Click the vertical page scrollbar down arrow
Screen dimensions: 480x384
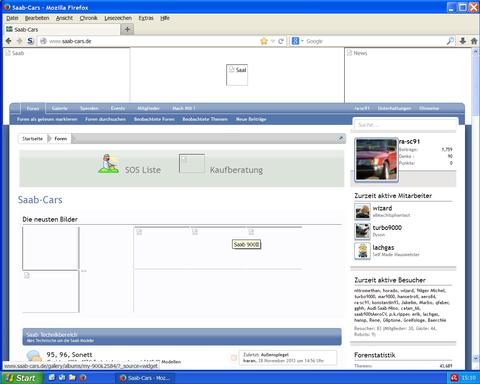point(476,359)
